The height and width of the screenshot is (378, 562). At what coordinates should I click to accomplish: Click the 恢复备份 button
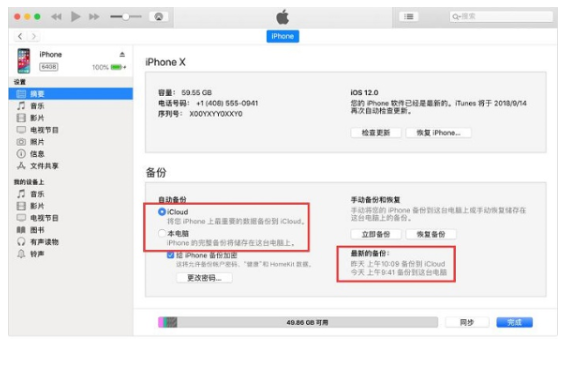[x=431, y=234]
